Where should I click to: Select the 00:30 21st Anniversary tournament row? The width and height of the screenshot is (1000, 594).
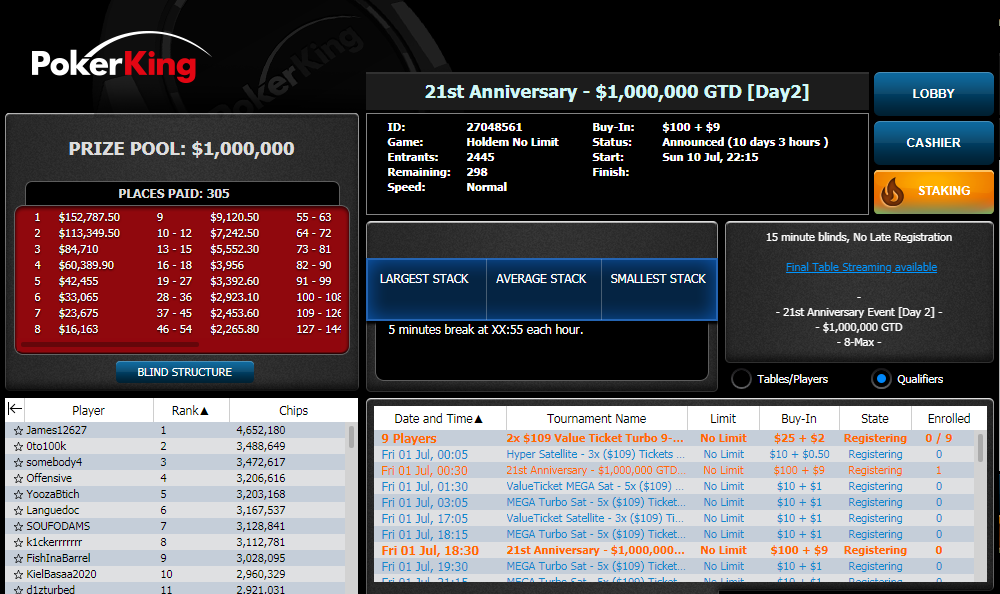(x=676, y=470)
